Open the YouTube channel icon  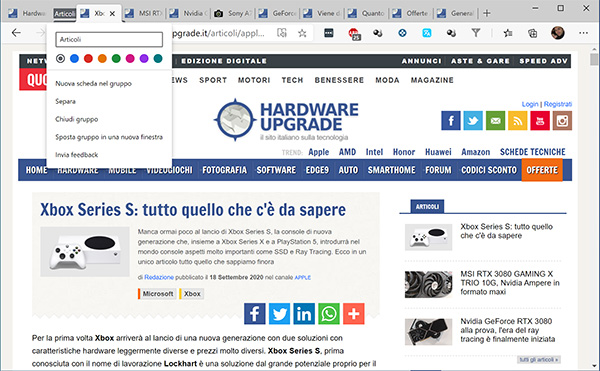pyautogui.click(x=540, y=121)
